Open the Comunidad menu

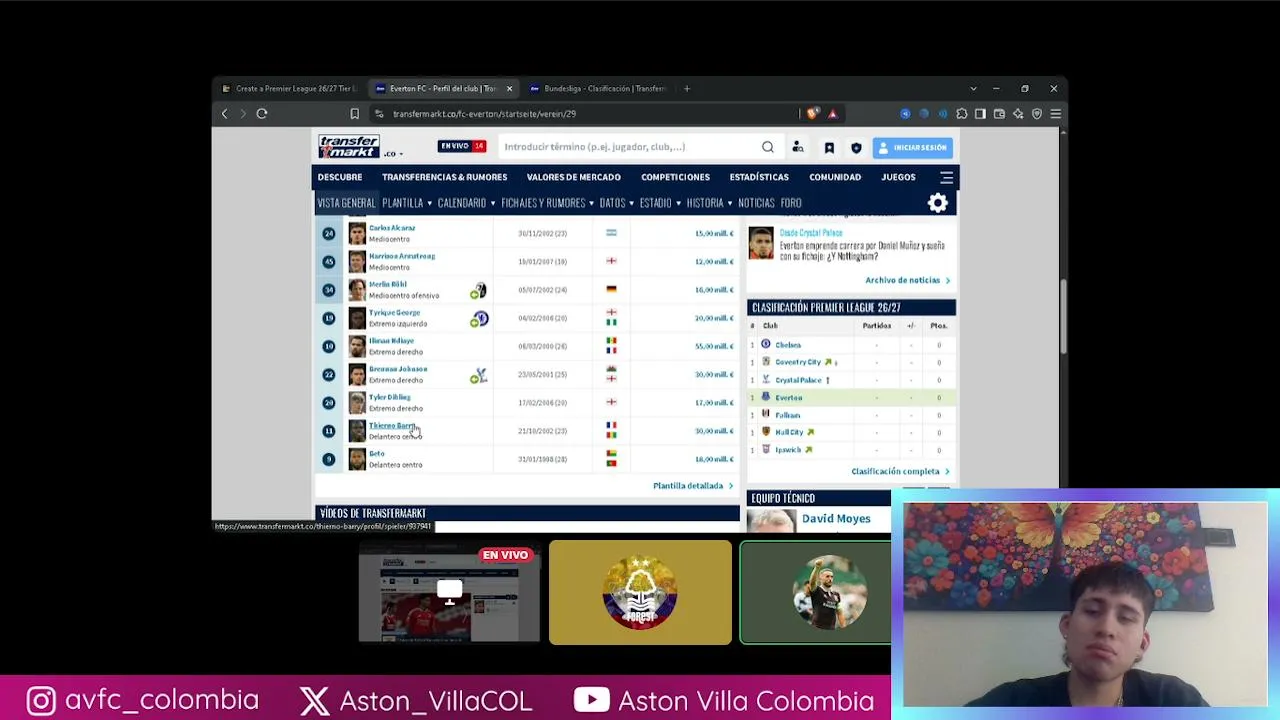pos(835,177)
